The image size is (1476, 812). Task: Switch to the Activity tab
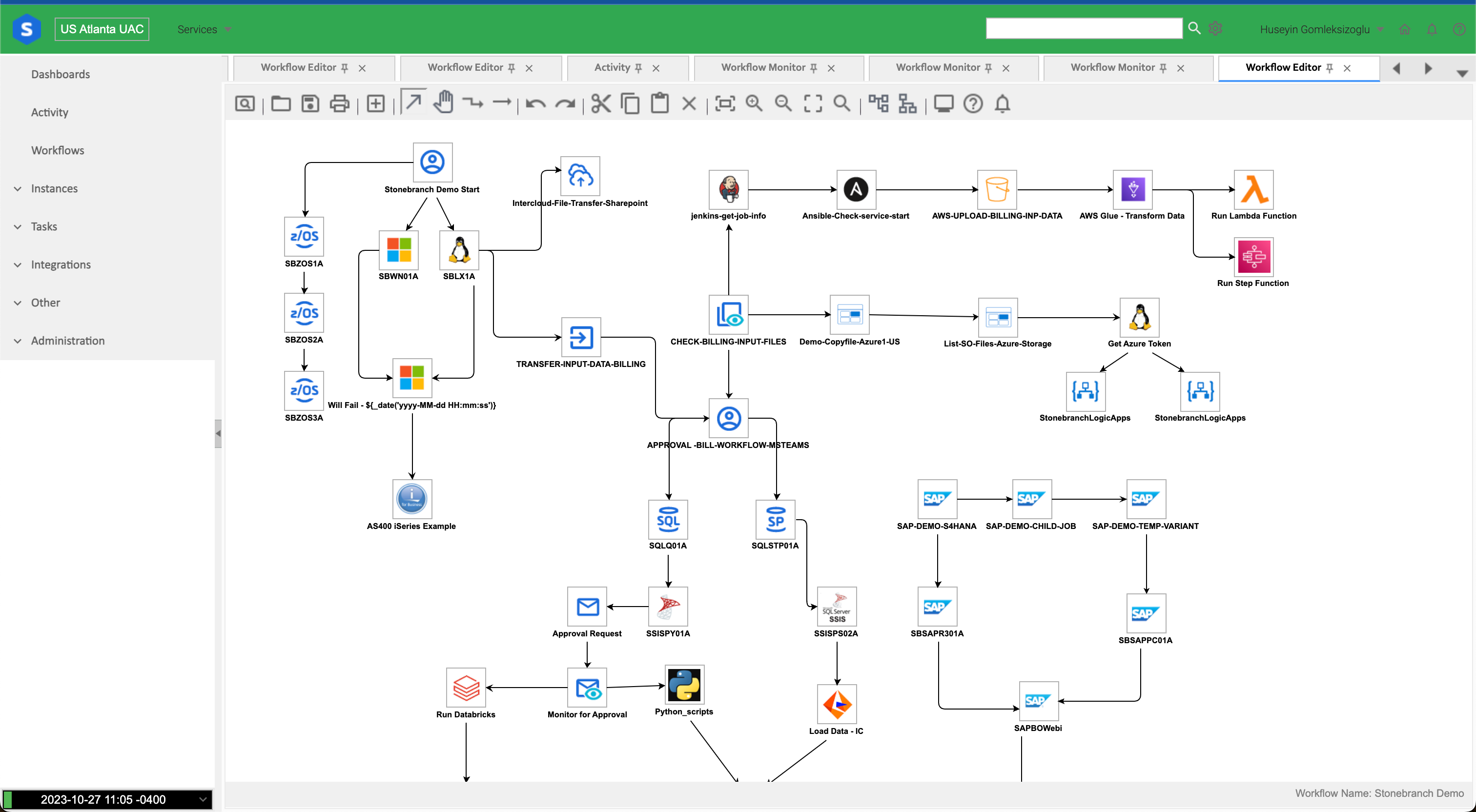point(612,67)
